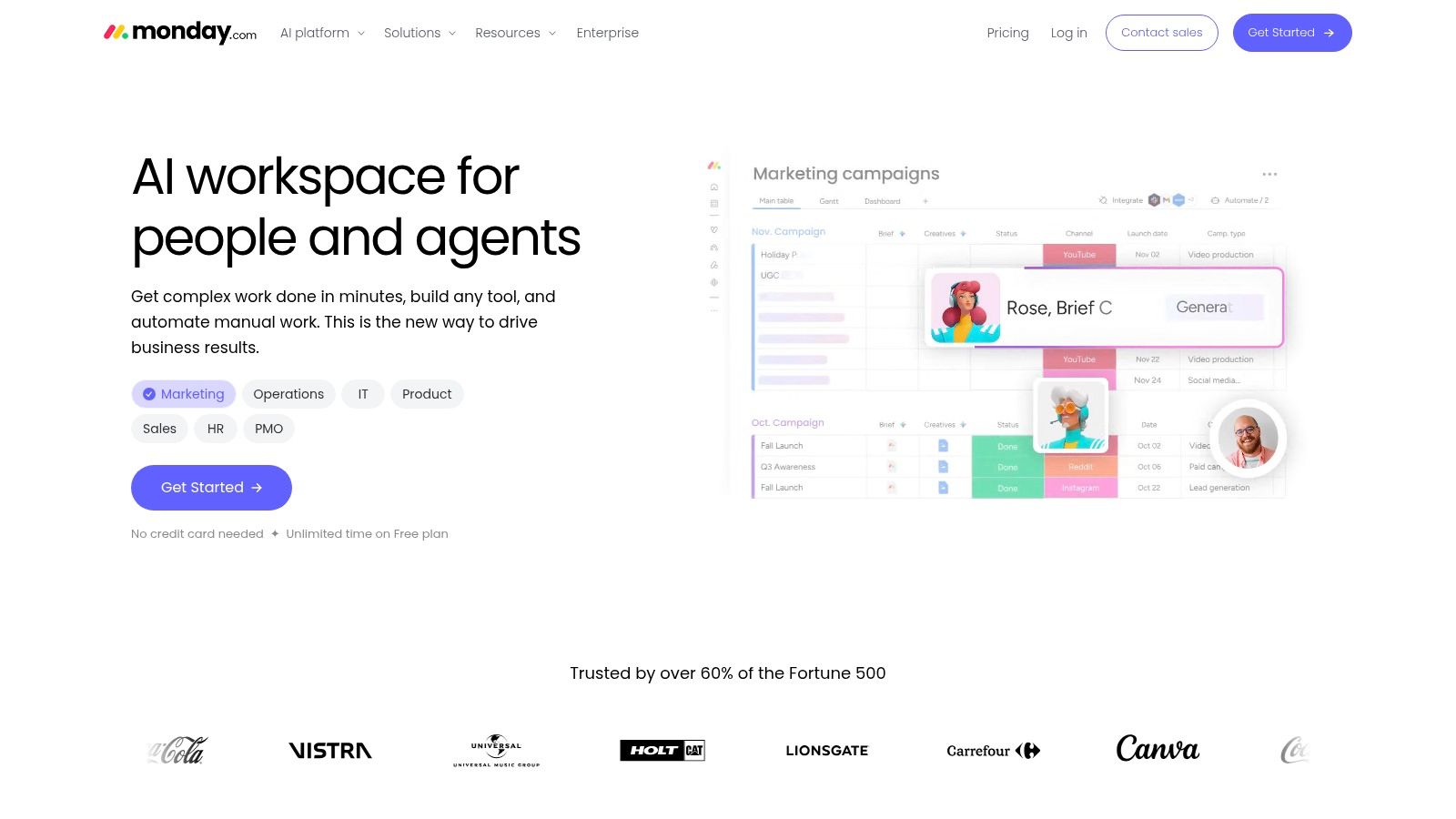Click the Canva logo
Viewport: 1456px width, 819px height.
(1158, 749)
